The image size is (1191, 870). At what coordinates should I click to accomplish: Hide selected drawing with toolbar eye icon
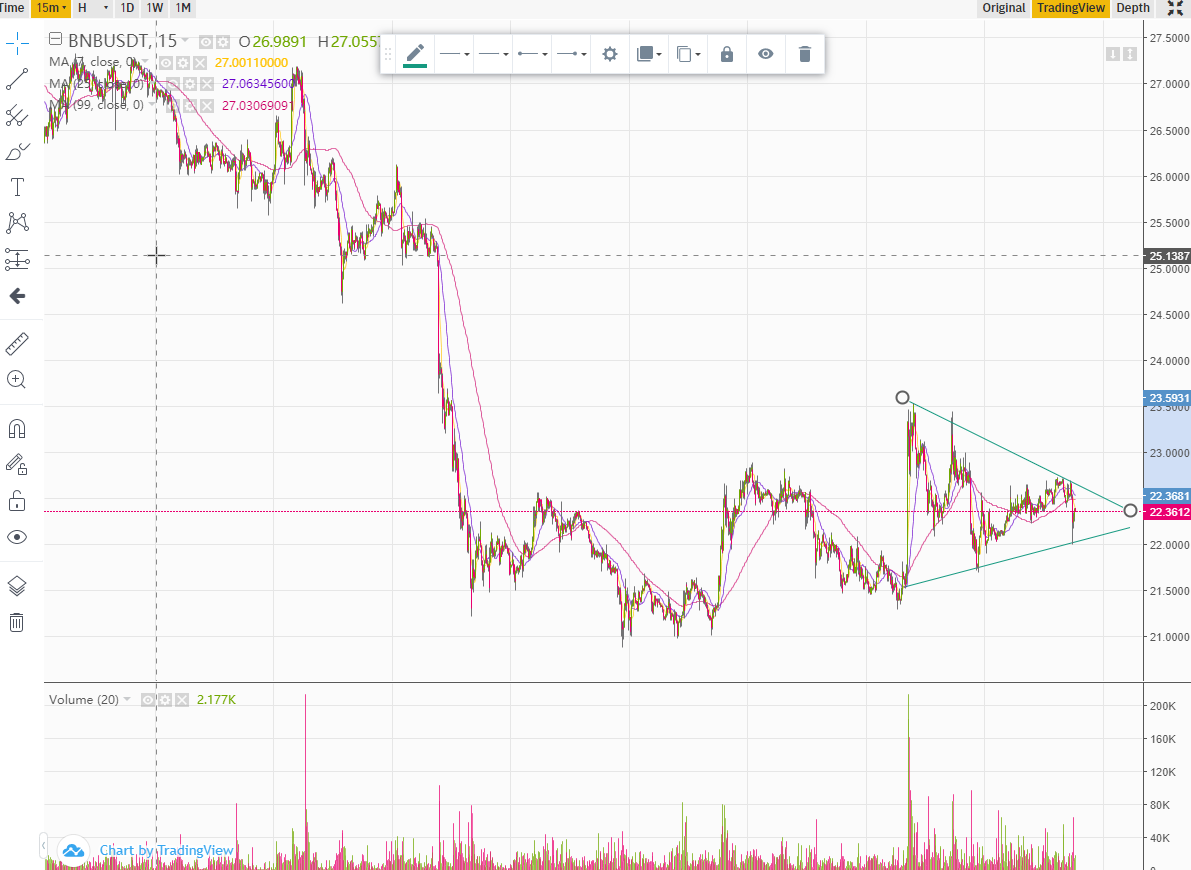(x=765, y=54)
